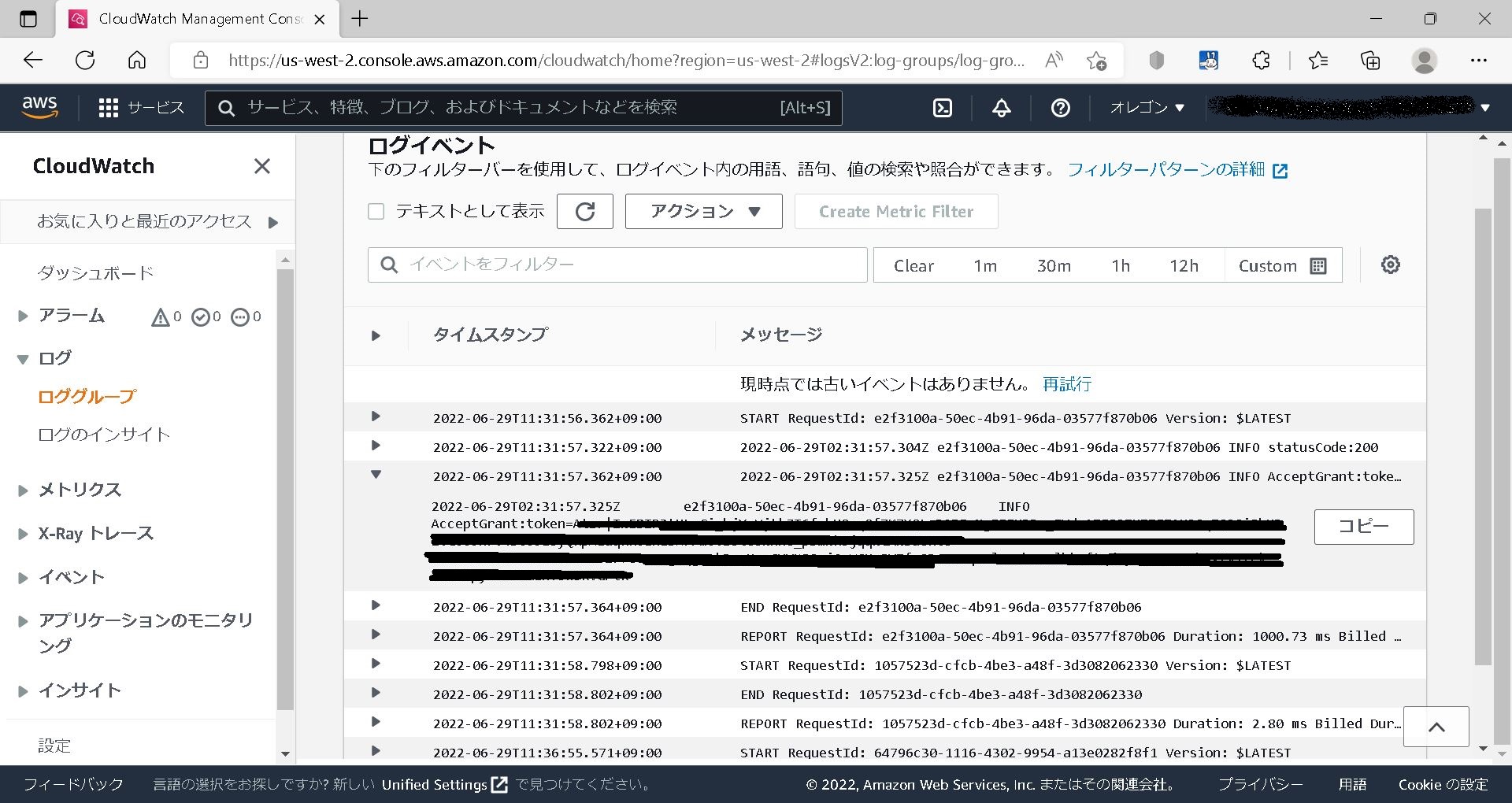Copy the expanded log message with コピー
This screenshot has height=803, width=1512.
point(1364,526)
